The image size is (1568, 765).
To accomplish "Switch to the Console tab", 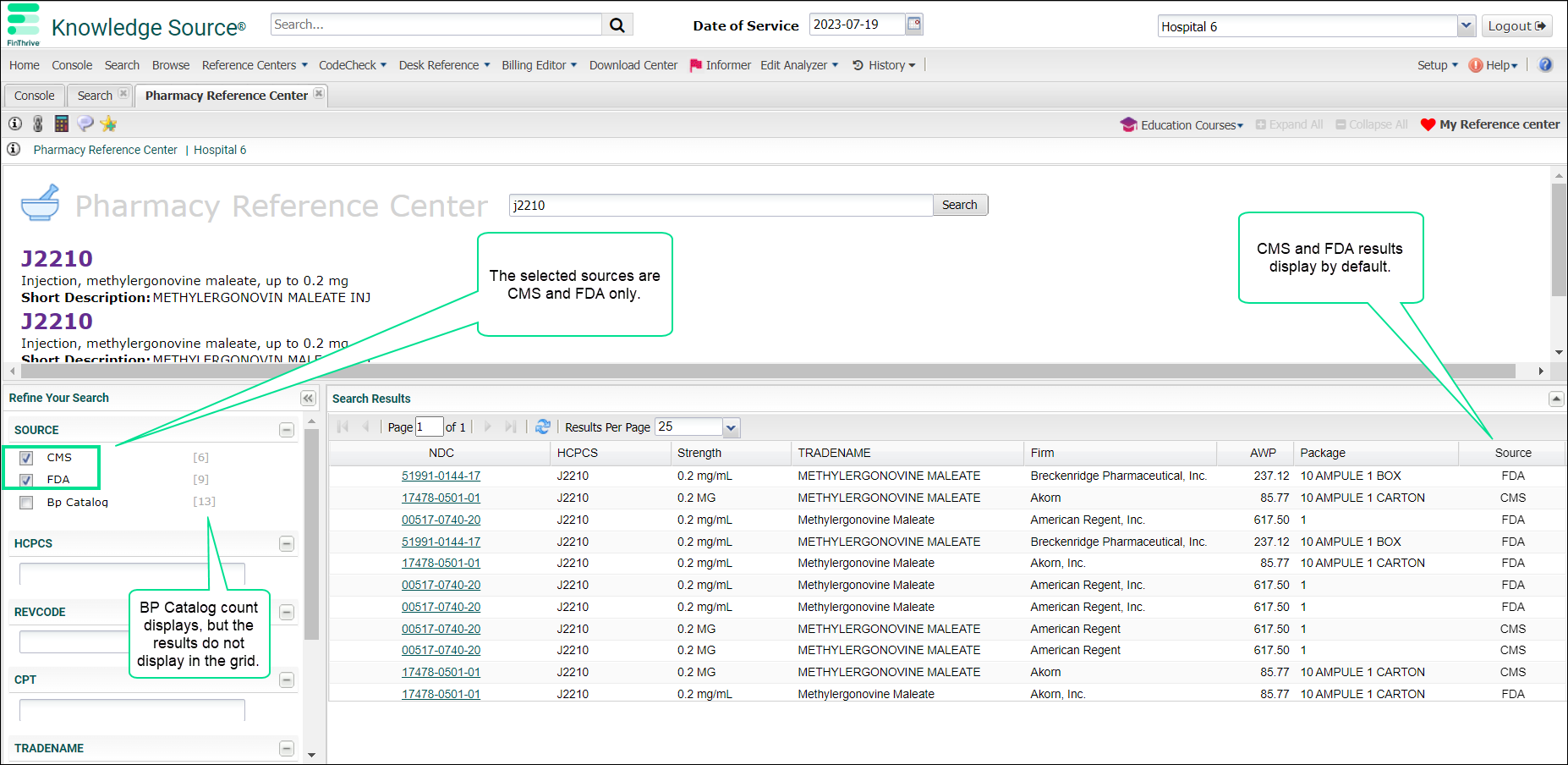I will [35, 96].
